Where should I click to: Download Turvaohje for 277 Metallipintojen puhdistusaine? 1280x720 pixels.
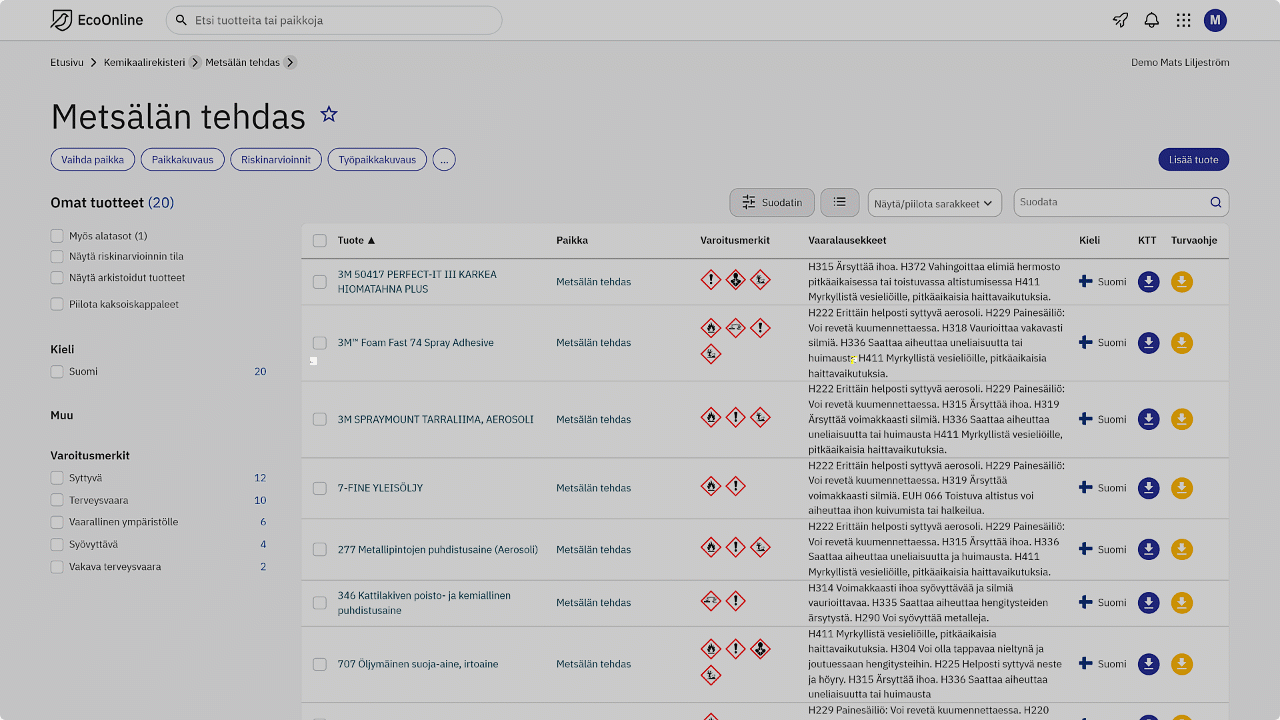[x=1182, y=549]
